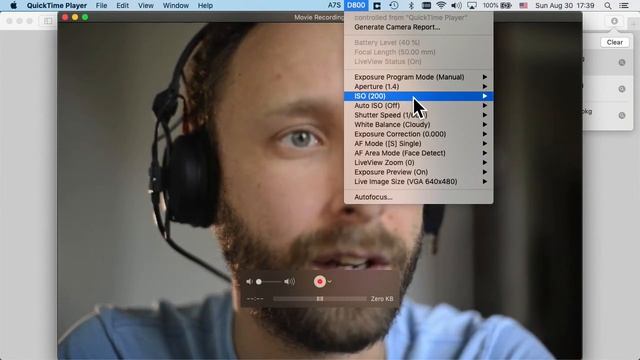
Task: Choose Generate Camera Report...
Action: (x=419, y=27)
